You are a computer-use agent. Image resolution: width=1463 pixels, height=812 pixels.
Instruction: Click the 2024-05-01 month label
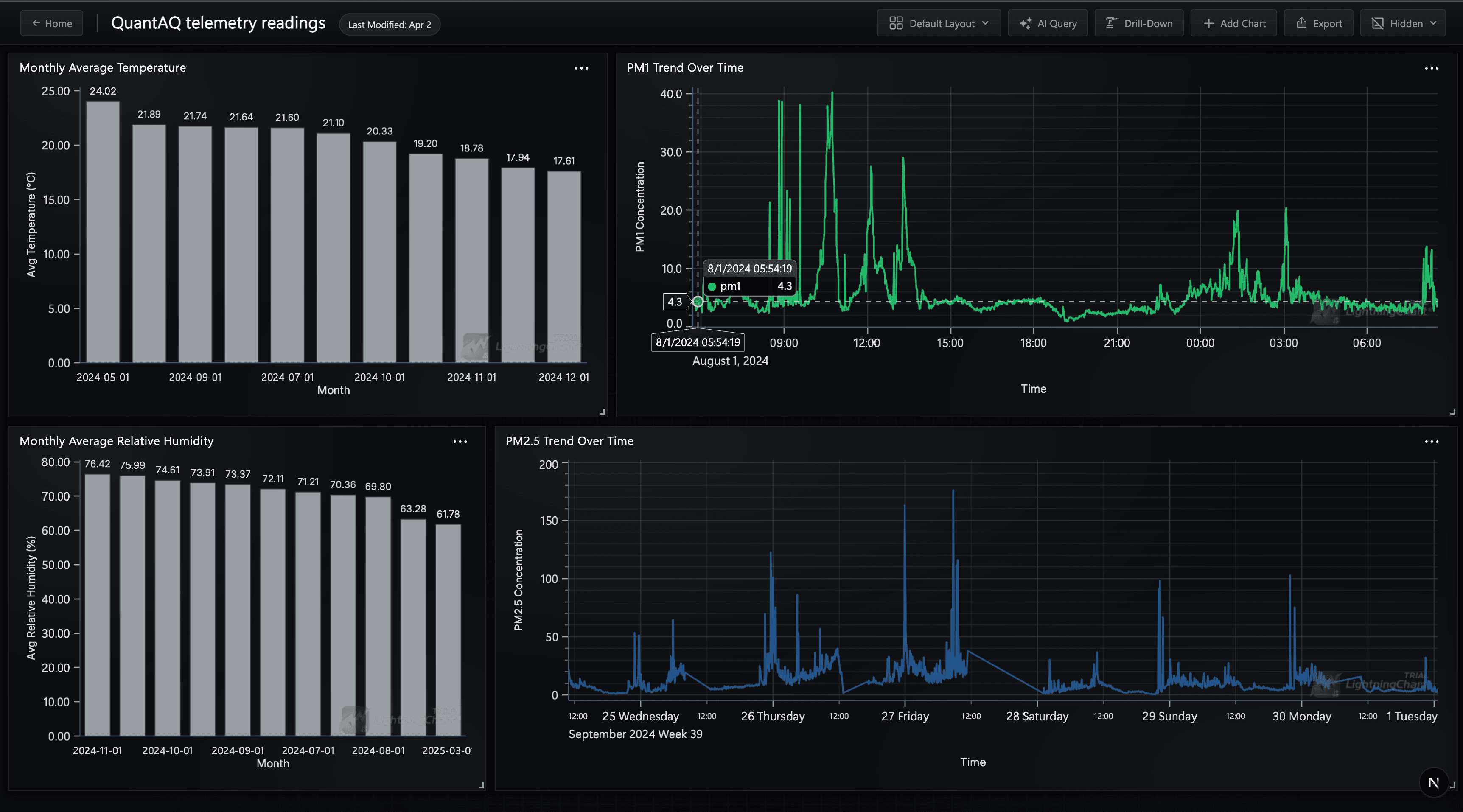(103, 378)
